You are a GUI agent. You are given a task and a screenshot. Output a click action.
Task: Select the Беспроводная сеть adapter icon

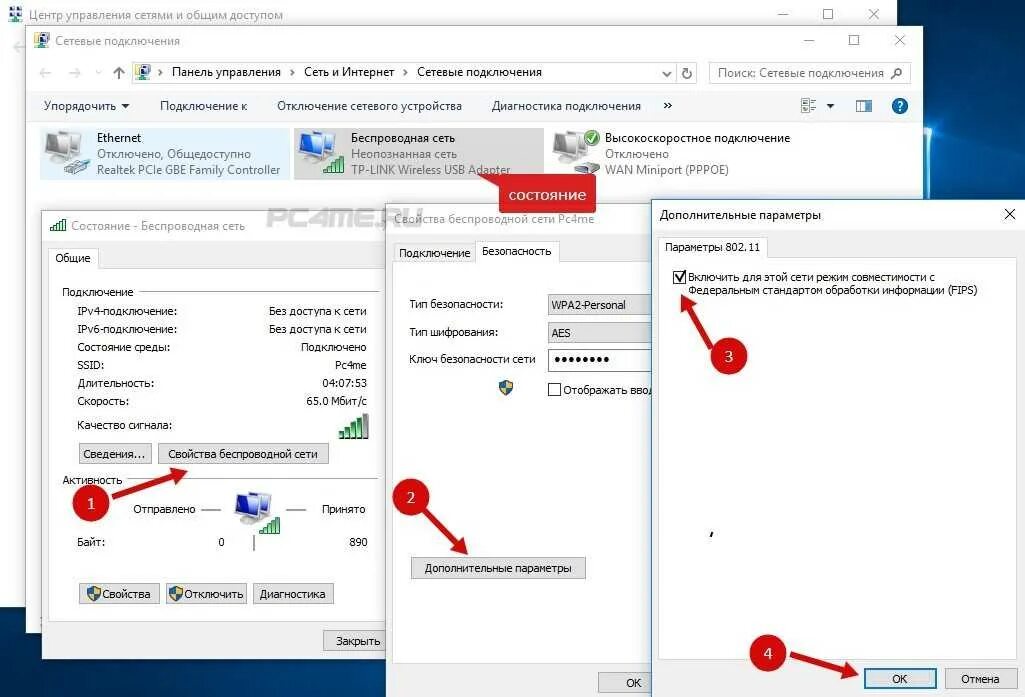click(320, 154)
